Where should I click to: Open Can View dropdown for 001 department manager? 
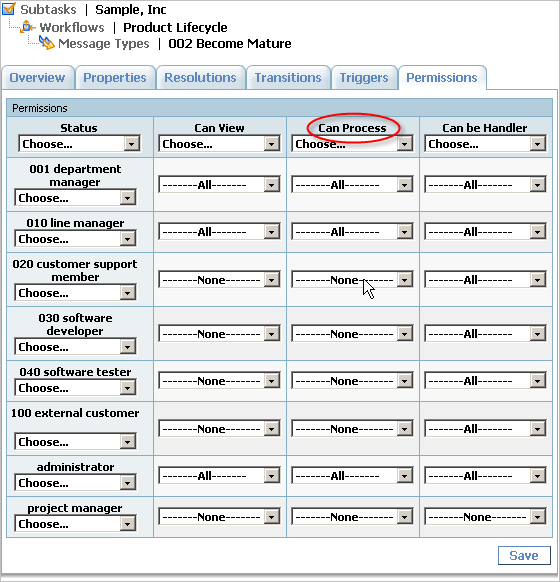[219, 184]
